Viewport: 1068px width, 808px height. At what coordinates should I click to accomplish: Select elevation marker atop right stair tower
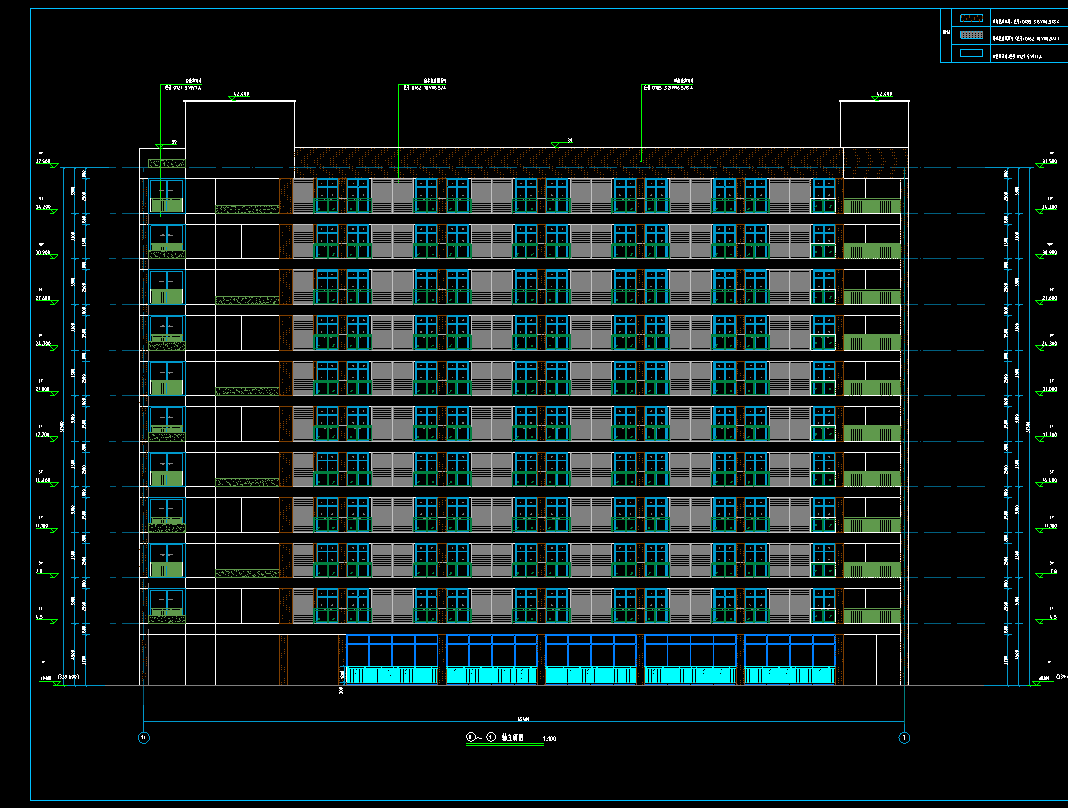click(x=881, y=96)
